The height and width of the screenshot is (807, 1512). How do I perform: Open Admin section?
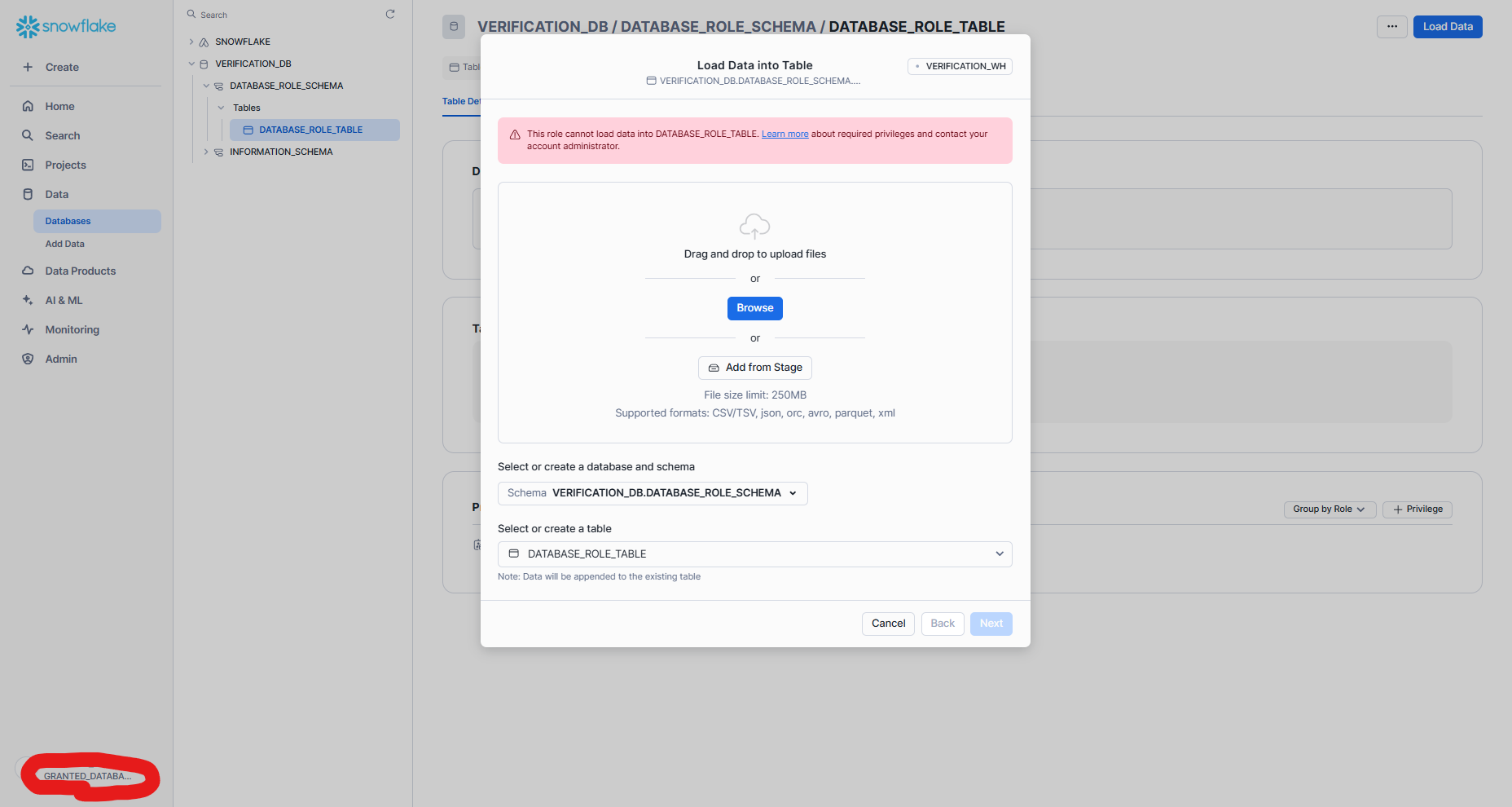point(61,359)
